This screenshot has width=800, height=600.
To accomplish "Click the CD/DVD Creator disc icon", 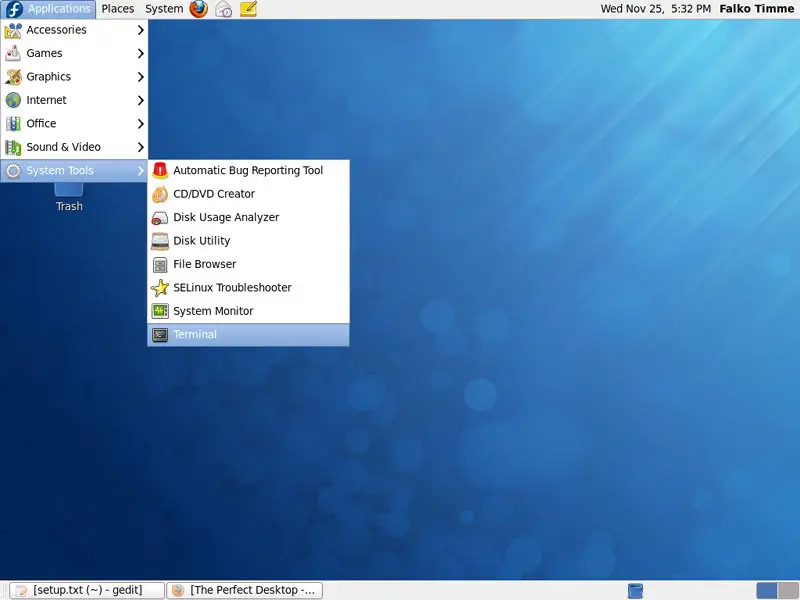I will pos(160,194).
